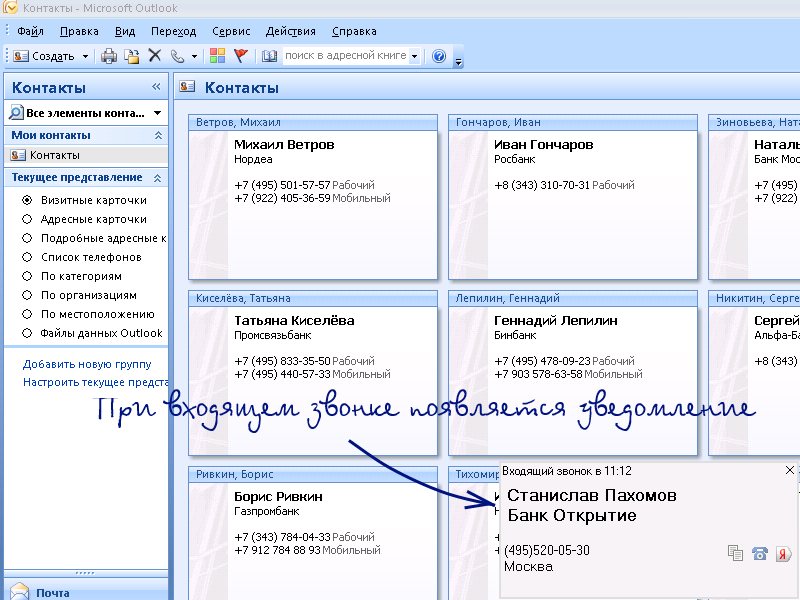Click the Контакты folder icon under Мои контакты
Screen dimensions: 800x600
18,155
